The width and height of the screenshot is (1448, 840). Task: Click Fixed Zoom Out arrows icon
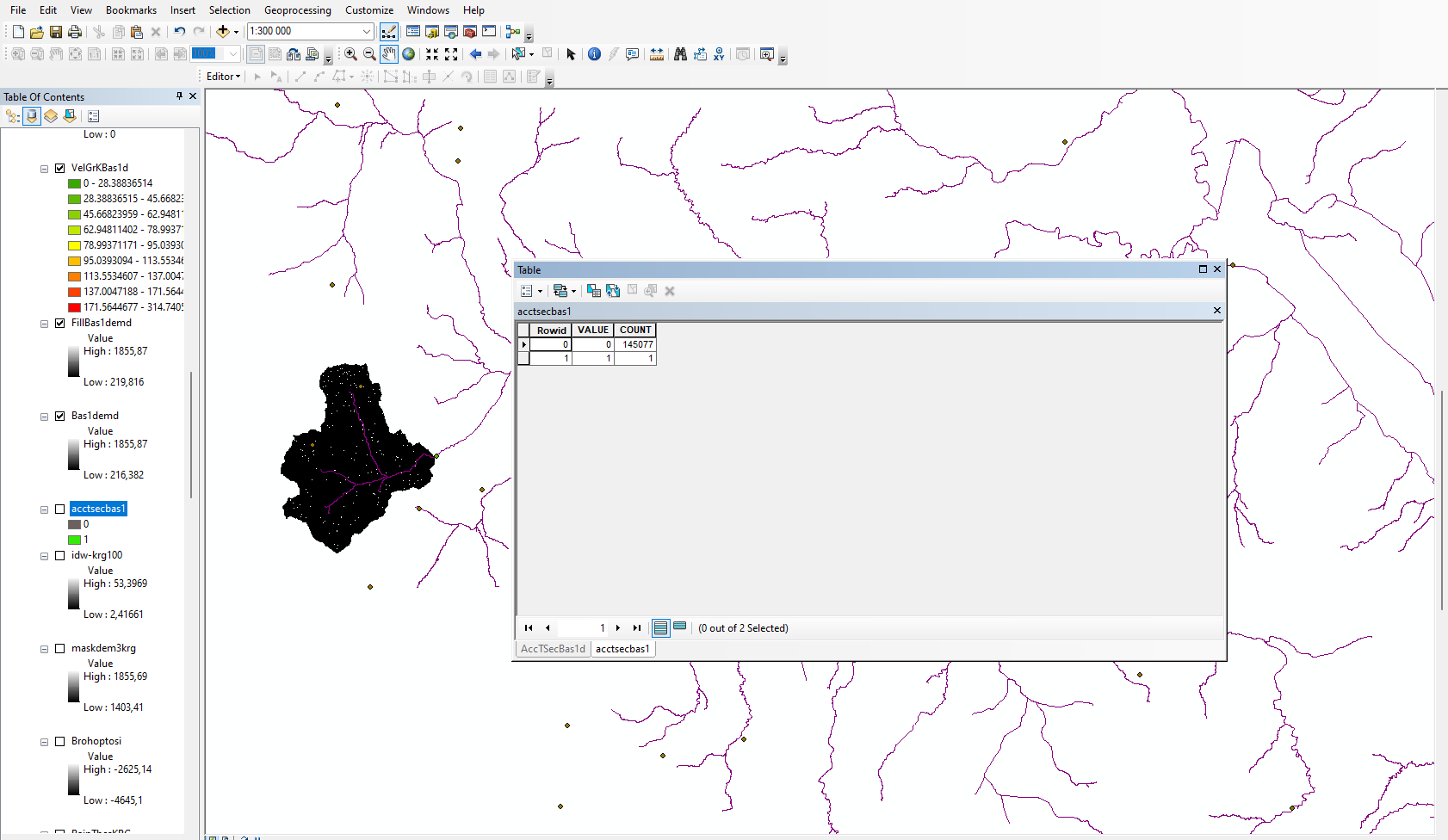point(451,54)
